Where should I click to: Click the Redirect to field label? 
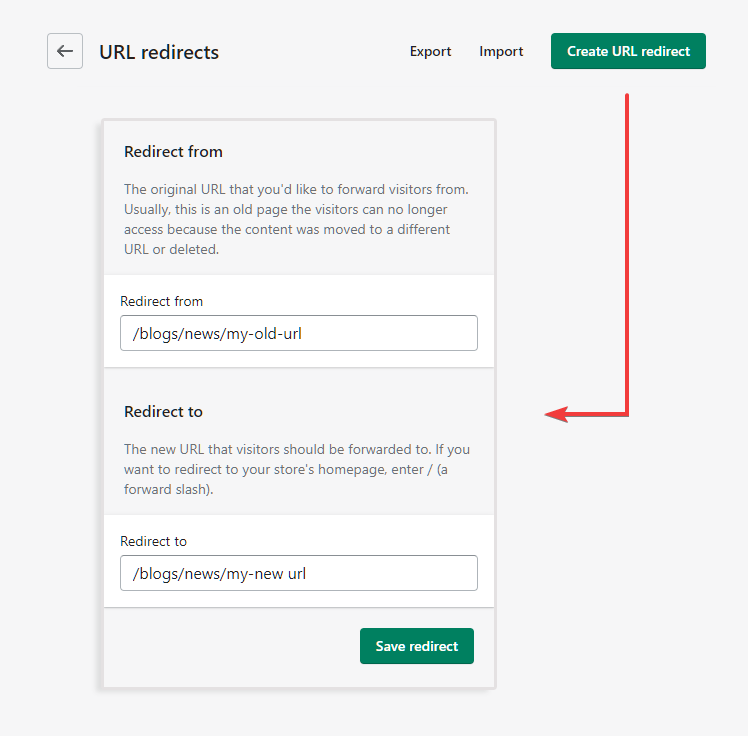pyautogui.click(x=153, y=541)
